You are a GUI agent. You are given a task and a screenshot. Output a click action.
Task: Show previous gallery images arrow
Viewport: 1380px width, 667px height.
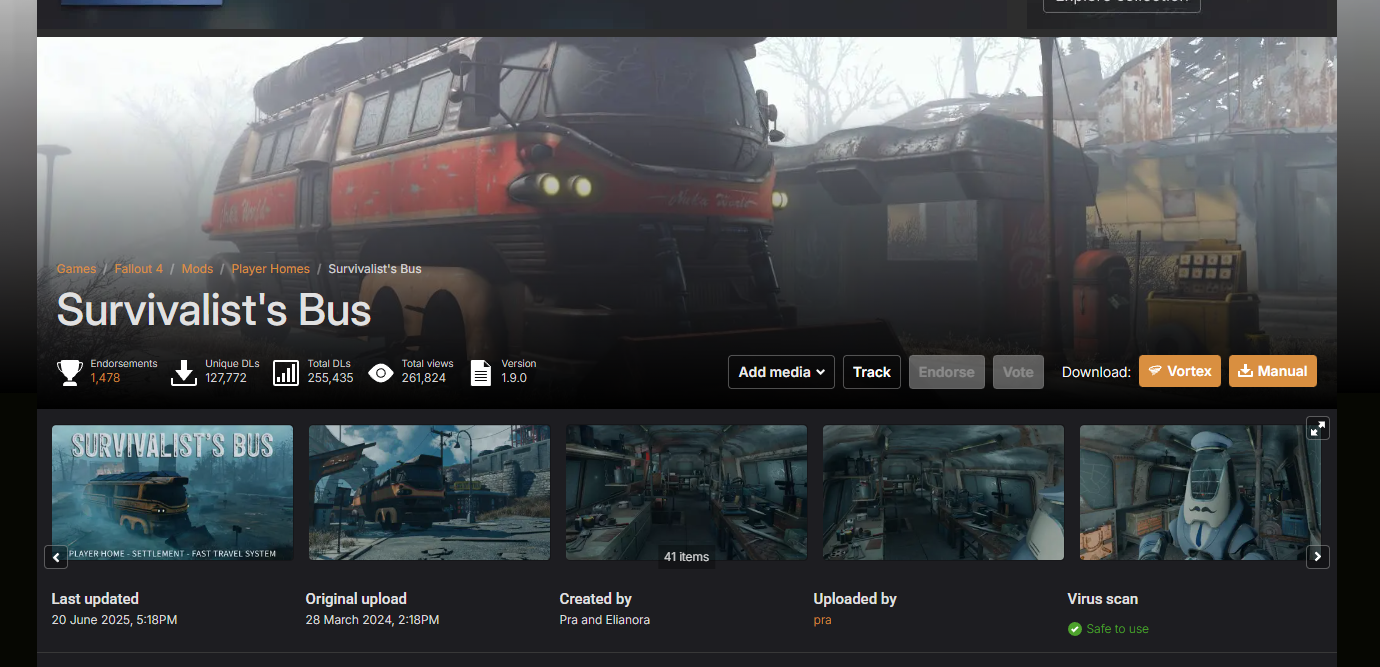click(x=56, y=557)
